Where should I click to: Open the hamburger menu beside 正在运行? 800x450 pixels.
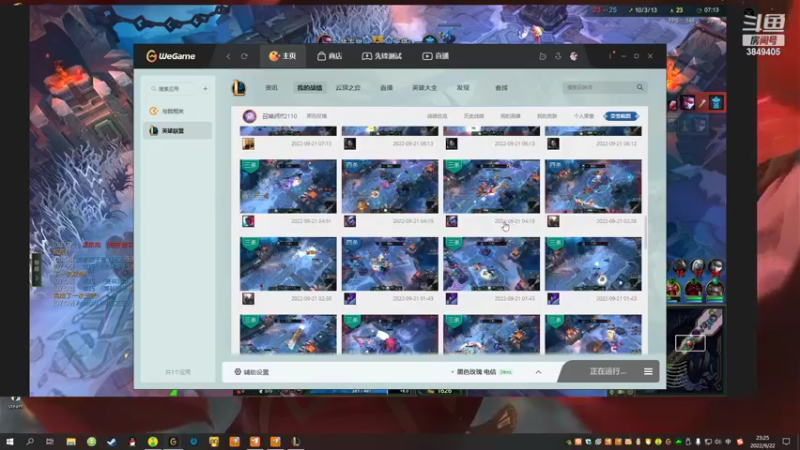648,371
